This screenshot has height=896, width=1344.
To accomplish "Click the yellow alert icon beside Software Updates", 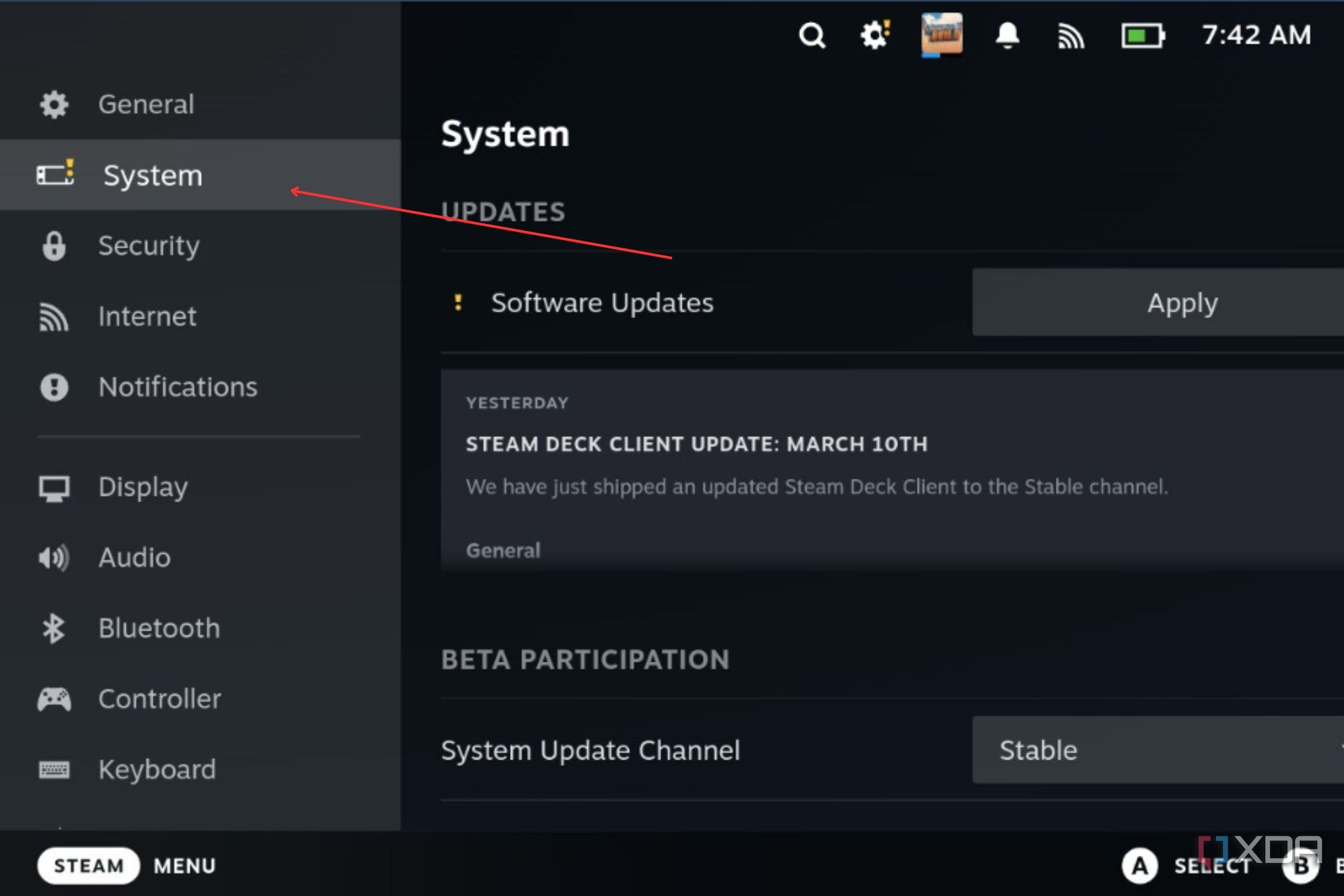I will tap(458, 303).
